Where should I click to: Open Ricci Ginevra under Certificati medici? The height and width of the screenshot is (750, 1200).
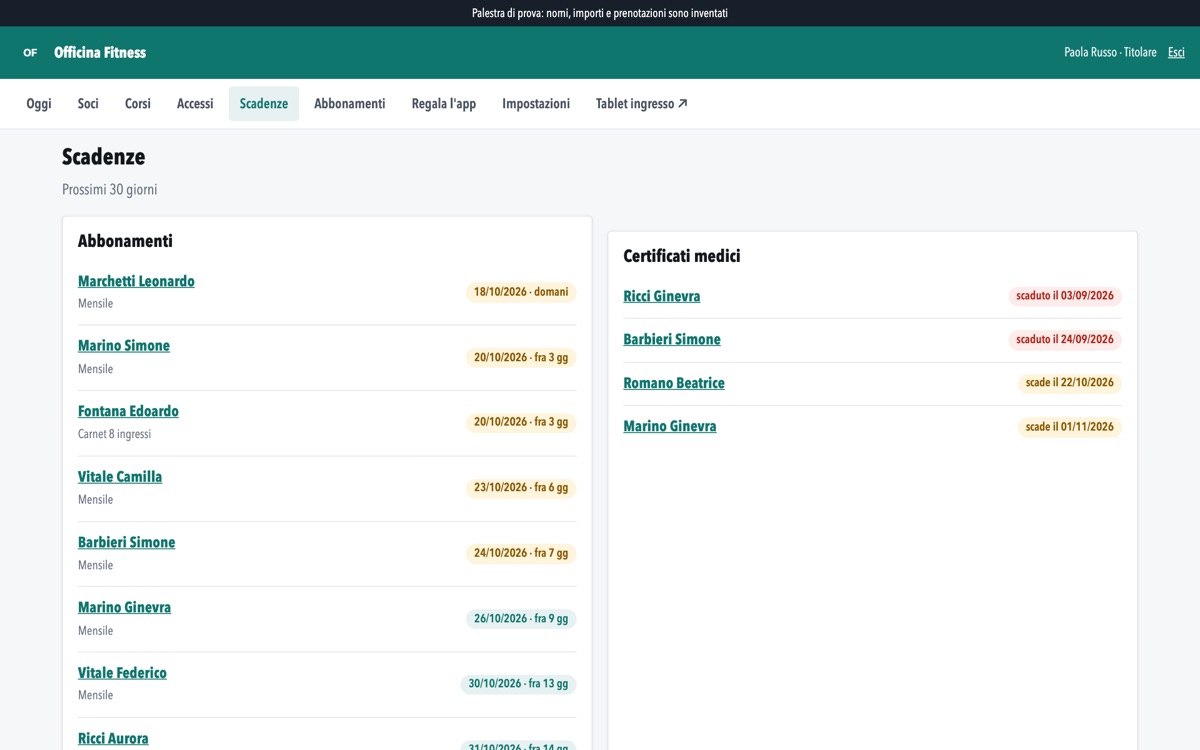662,296
